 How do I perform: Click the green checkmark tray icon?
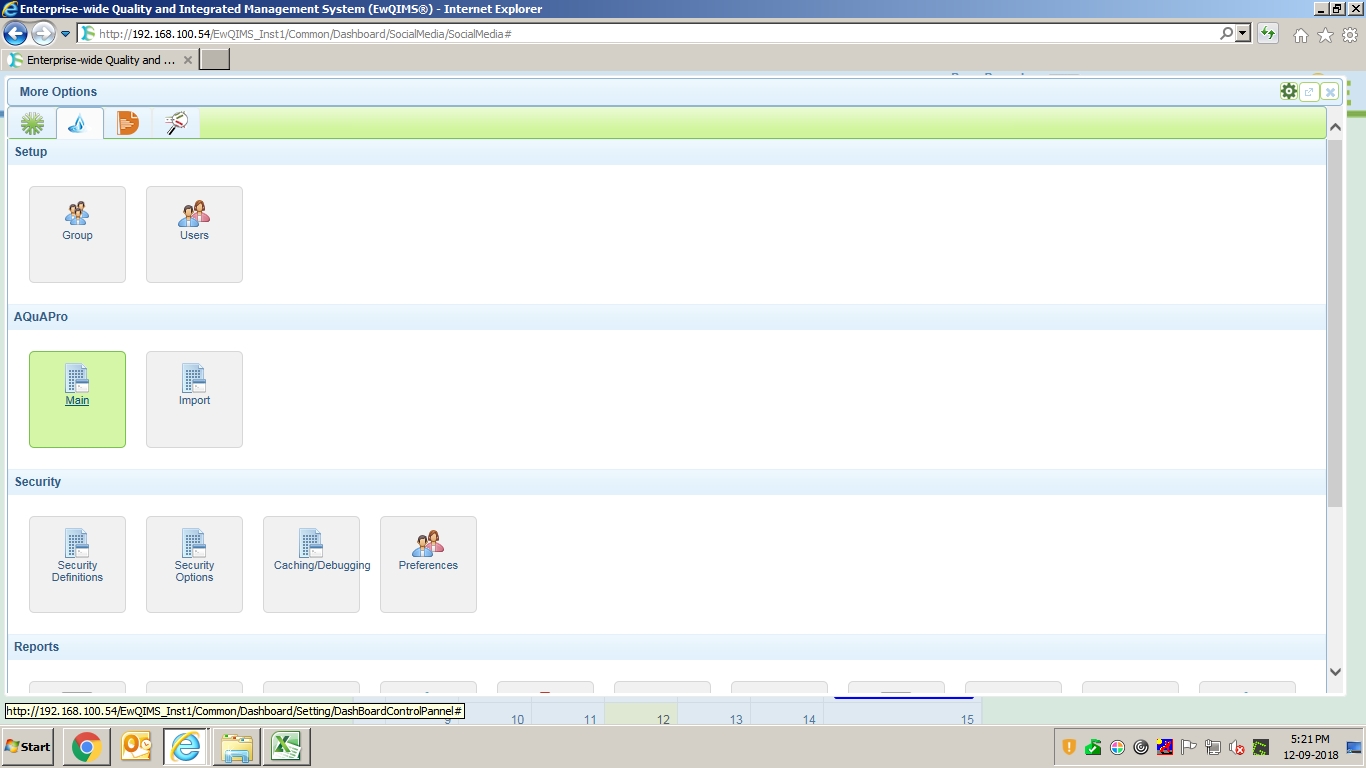1093,747
